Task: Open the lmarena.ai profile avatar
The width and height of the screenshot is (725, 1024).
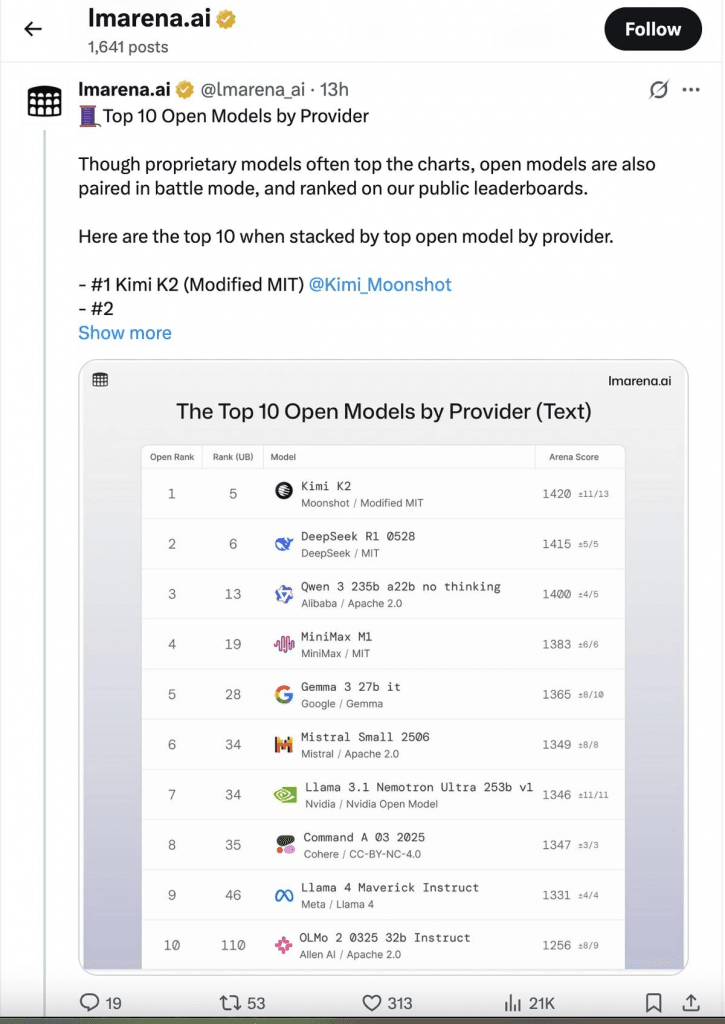Action: (44, 101)
